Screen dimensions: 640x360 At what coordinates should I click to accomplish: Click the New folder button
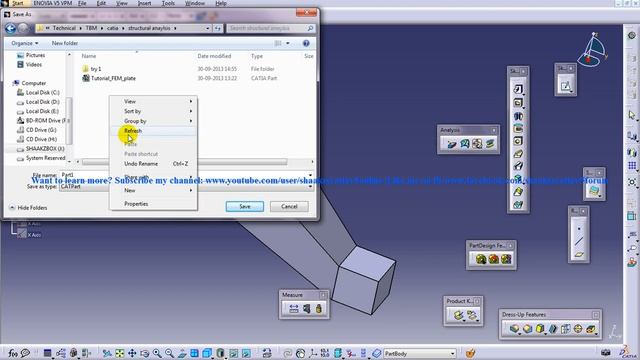(x=64, y=43)
